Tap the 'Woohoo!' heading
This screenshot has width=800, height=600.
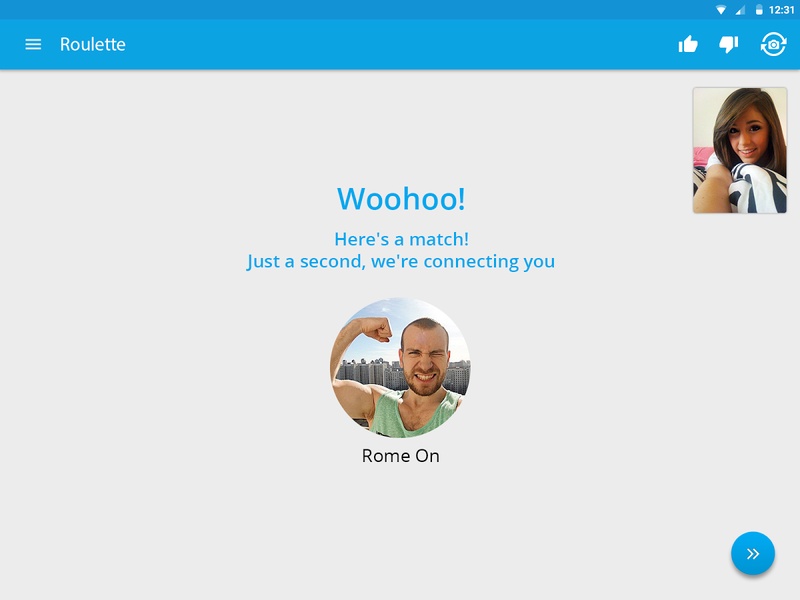(x=401, y=198)
